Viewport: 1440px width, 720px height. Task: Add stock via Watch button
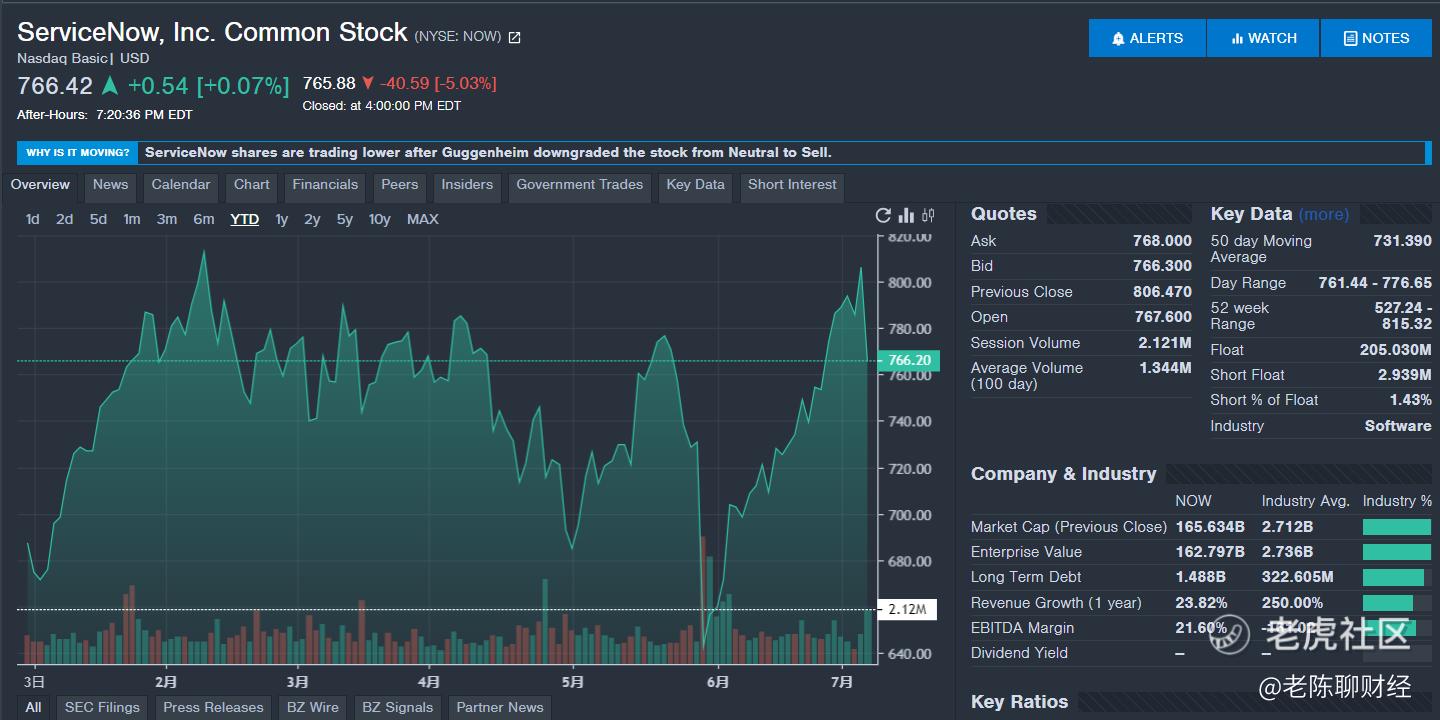[x=1263, y=38]
